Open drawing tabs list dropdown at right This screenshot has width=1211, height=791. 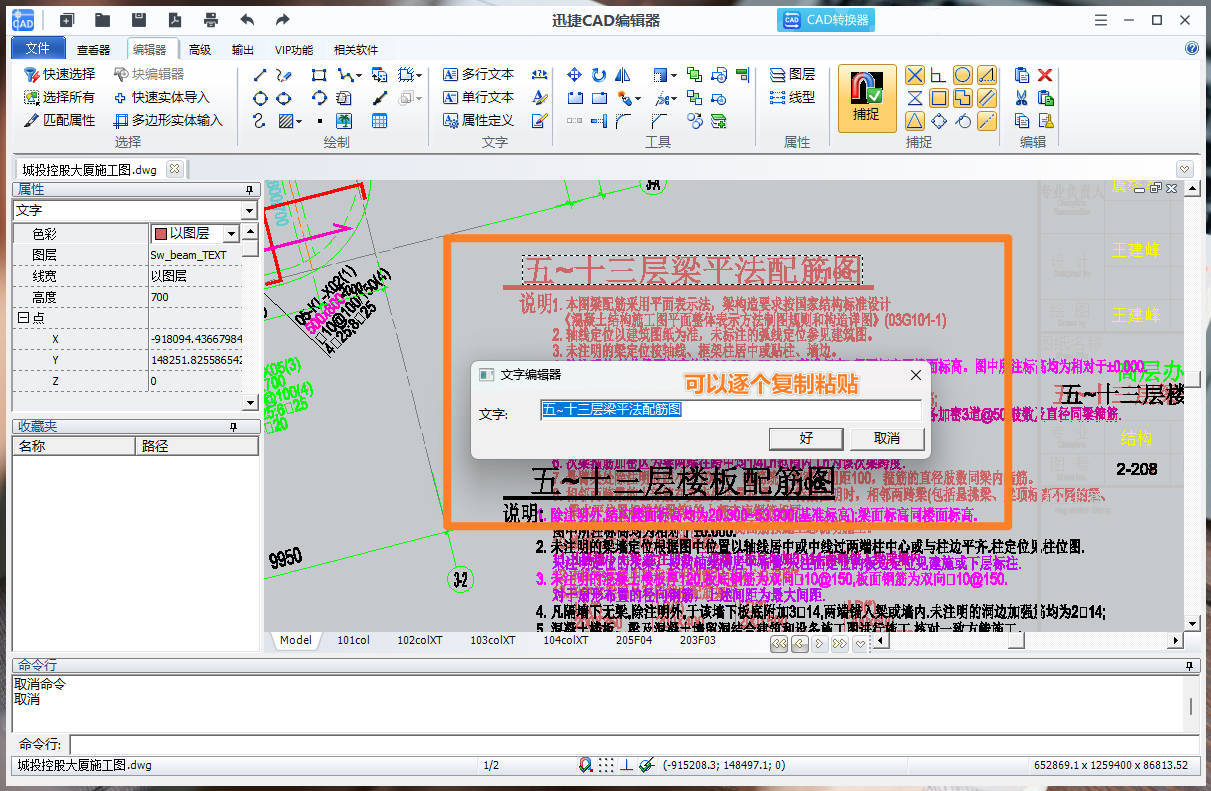pos(1185,169)
